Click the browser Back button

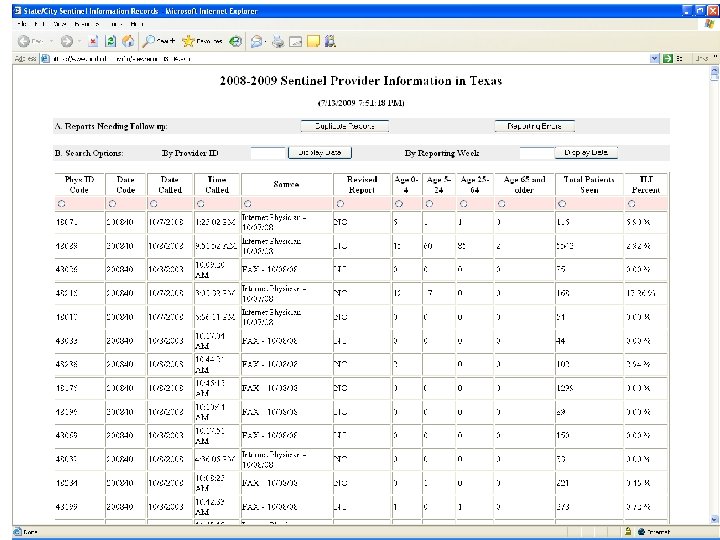[x=22, y=41]
